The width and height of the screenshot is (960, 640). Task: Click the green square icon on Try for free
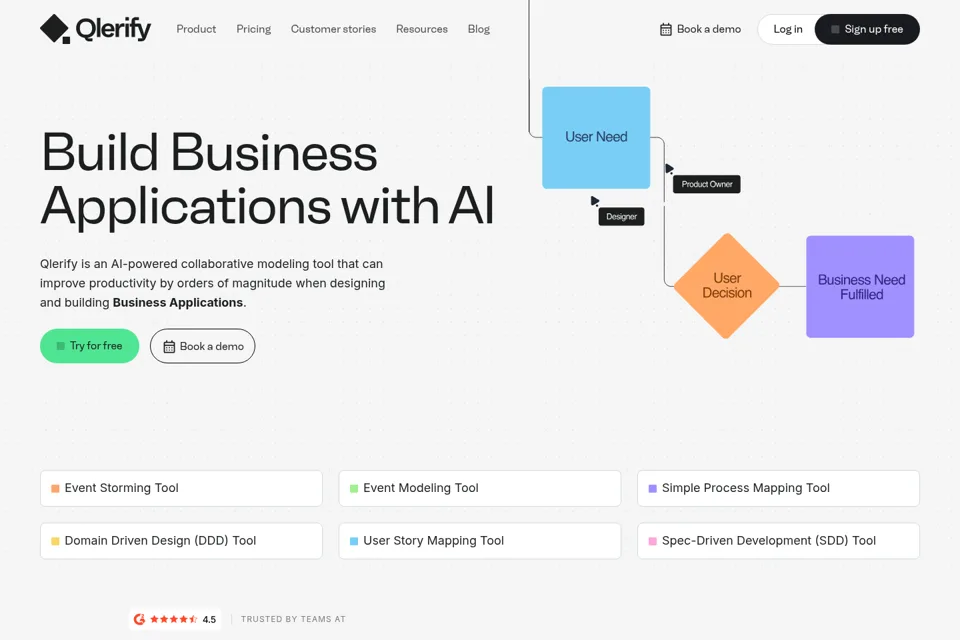pyautogui.click(x=61, y=346)
